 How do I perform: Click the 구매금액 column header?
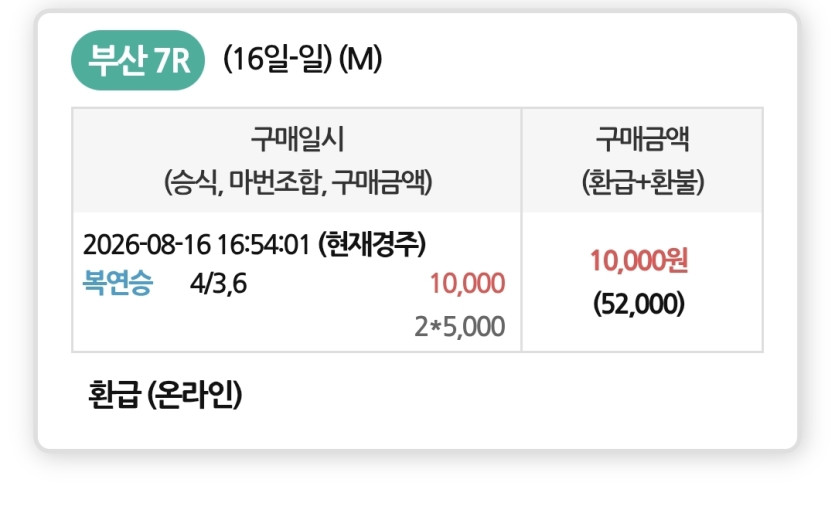642,139
